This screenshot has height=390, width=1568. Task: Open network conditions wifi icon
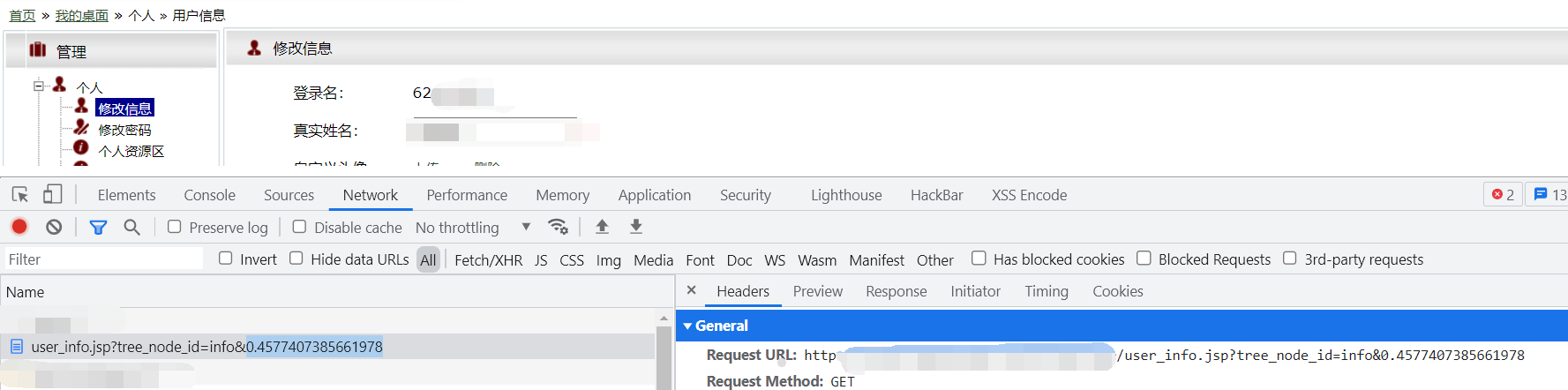(558, 227)
